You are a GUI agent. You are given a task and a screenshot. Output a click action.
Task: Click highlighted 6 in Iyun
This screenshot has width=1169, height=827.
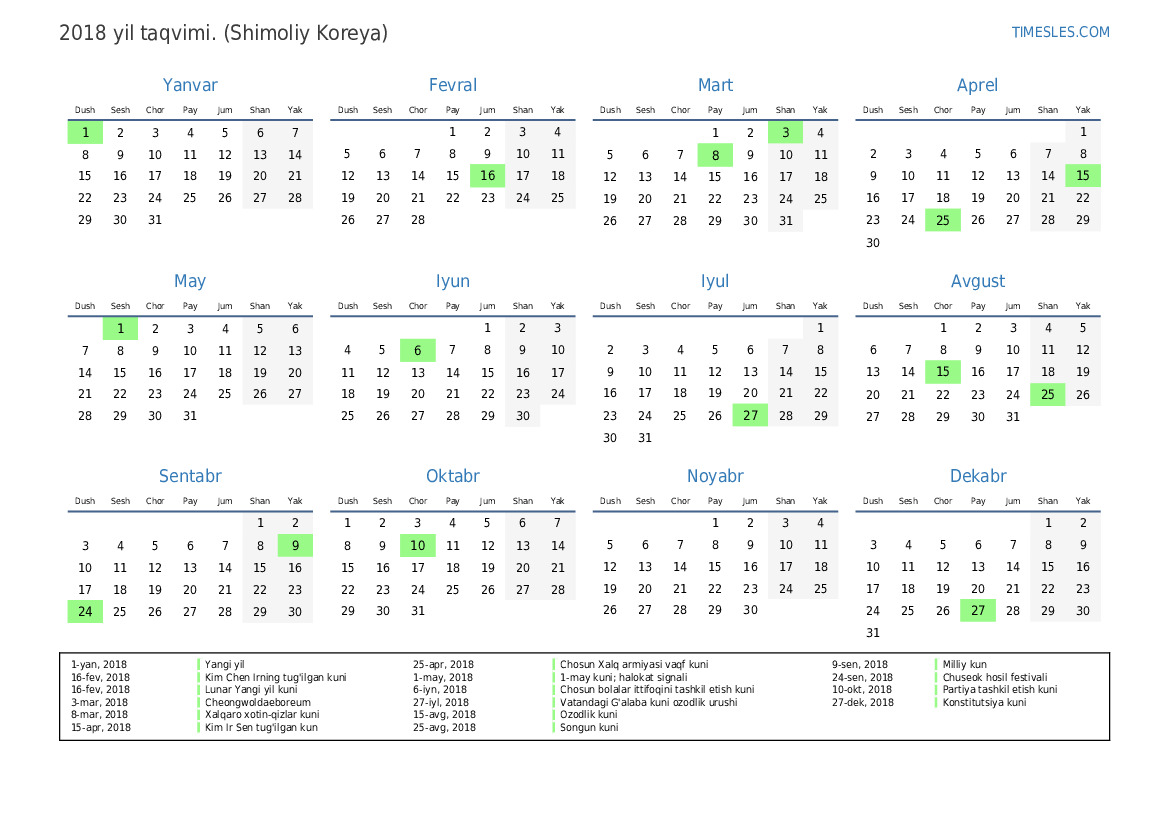418,350
